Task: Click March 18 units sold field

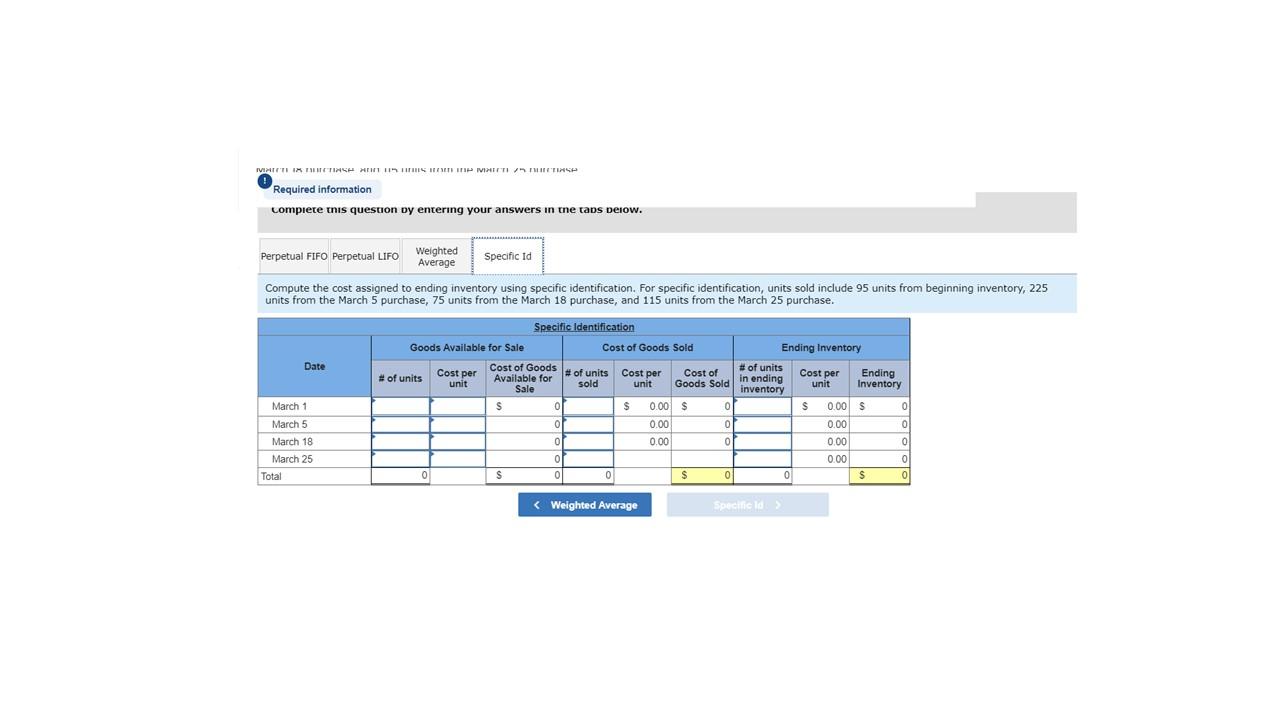Action: 588,441
